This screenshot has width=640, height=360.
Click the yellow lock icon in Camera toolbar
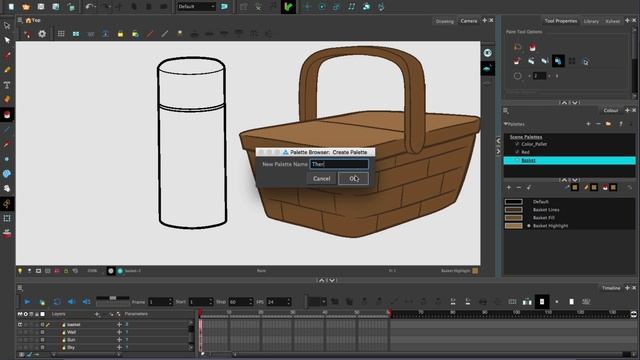pyautogui.click(x=120, y=34)
